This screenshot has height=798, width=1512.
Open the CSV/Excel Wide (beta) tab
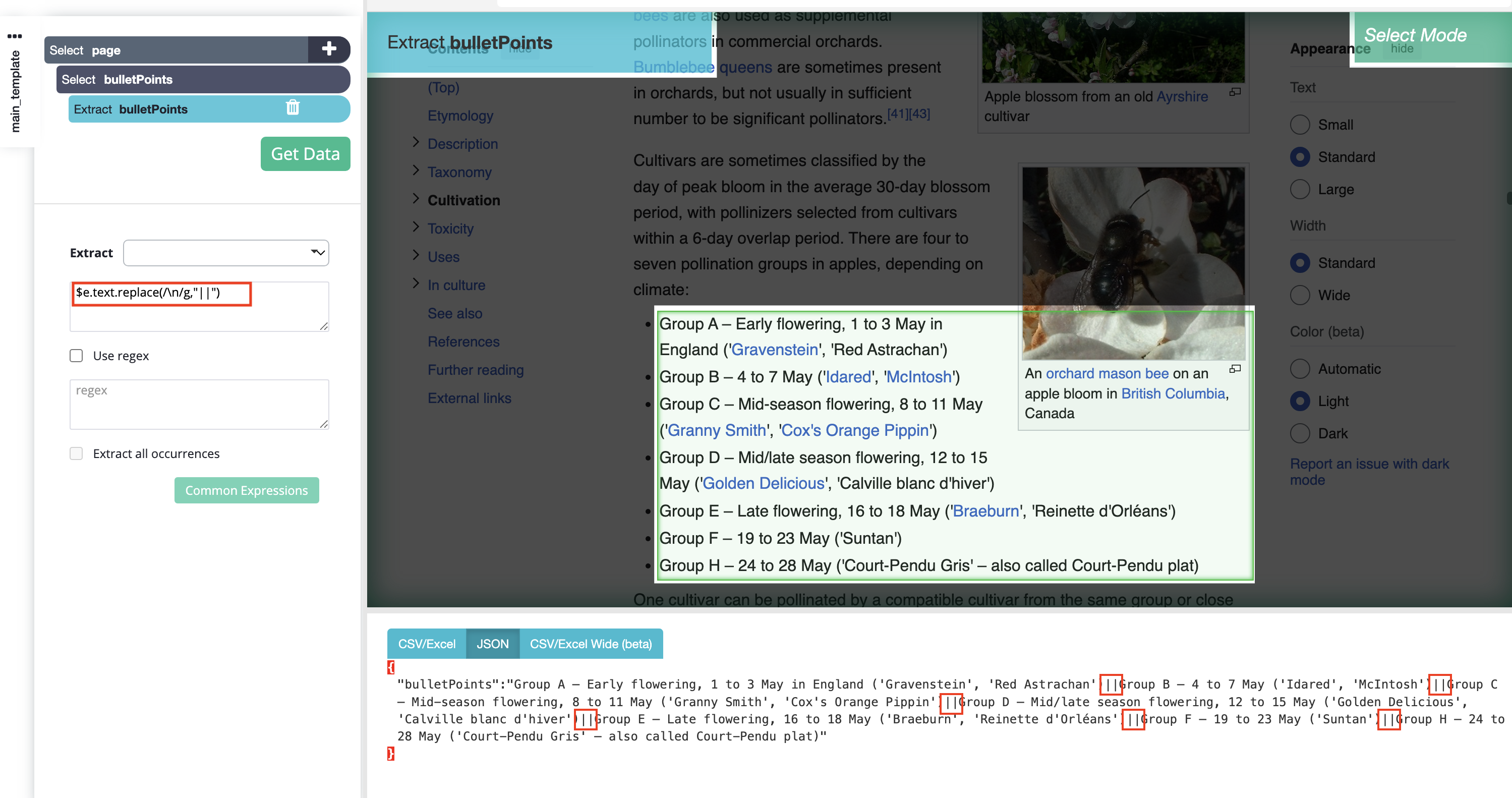point(591,644)
